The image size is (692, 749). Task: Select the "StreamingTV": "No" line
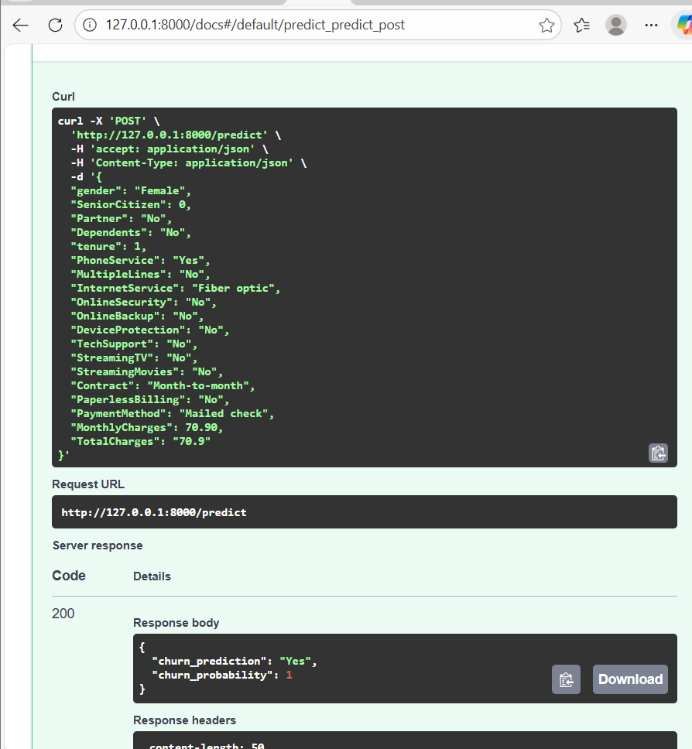(134, 358)
